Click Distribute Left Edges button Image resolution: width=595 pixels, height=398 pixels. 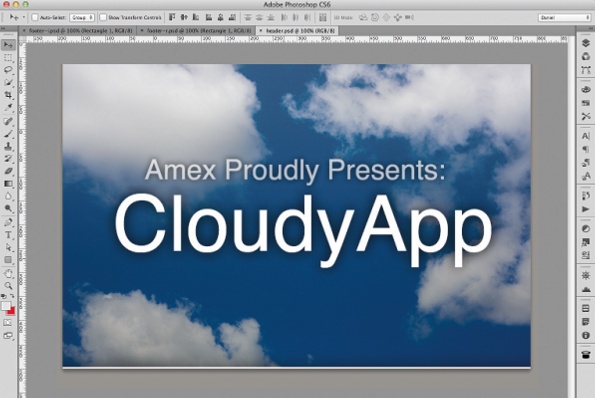click(284, 17)
